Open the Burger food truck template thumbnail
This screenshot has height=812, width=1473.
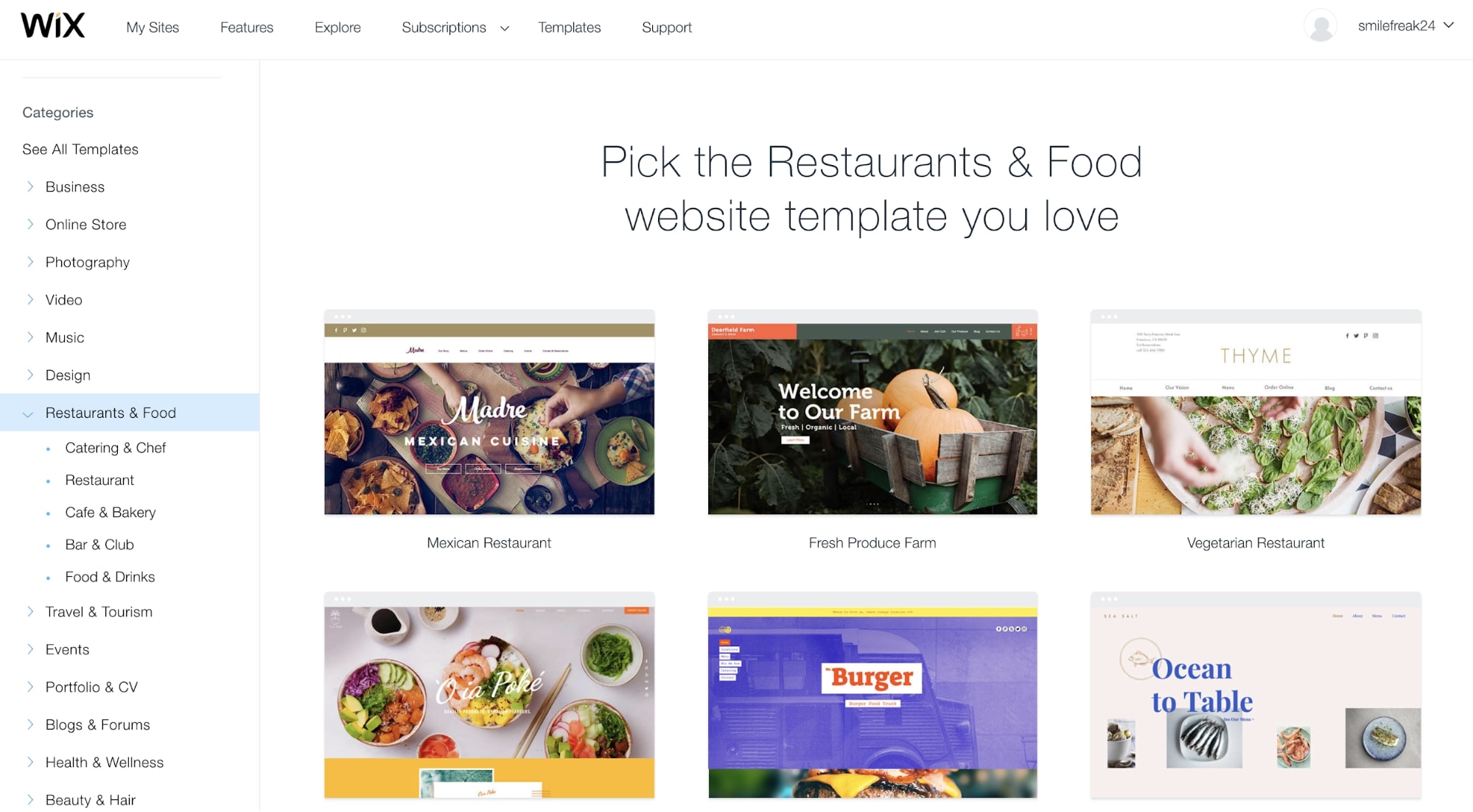[872, 696]
